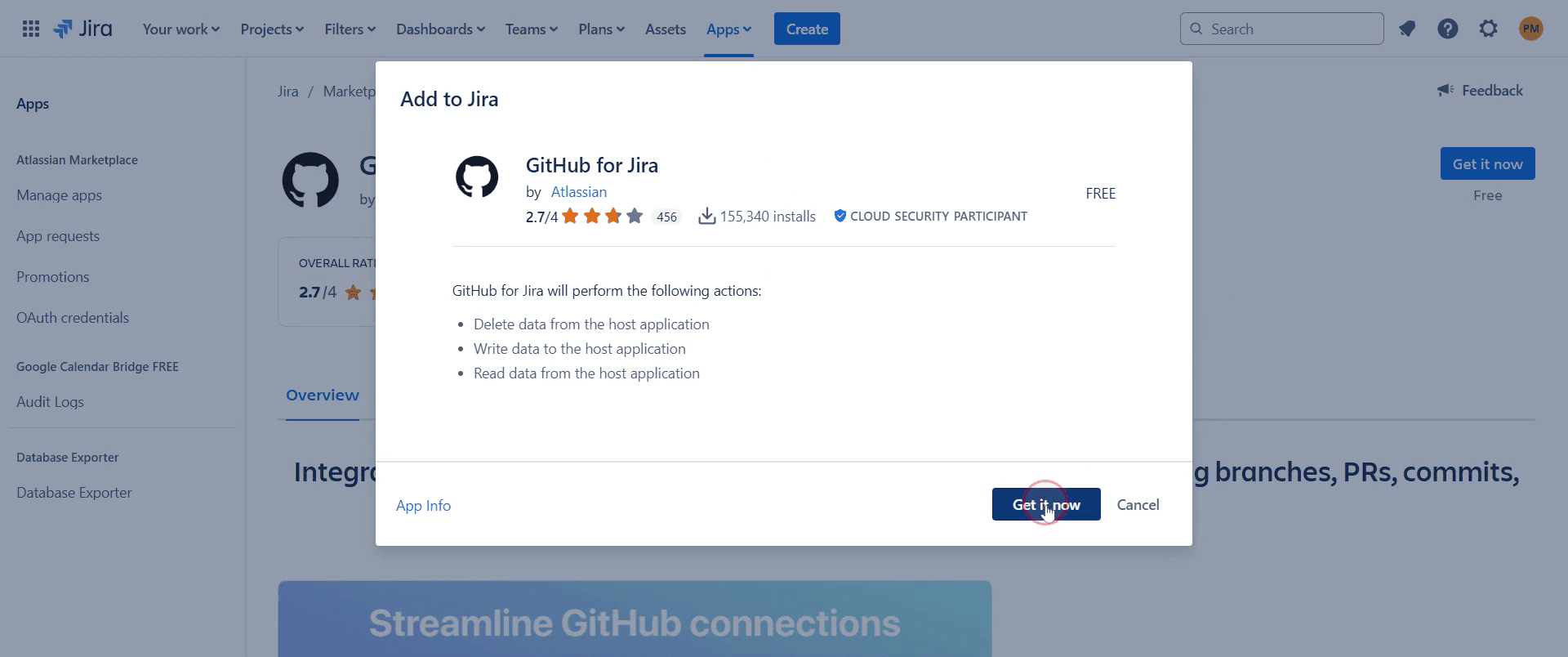Expand the Plans dropdown

[601, 29]
